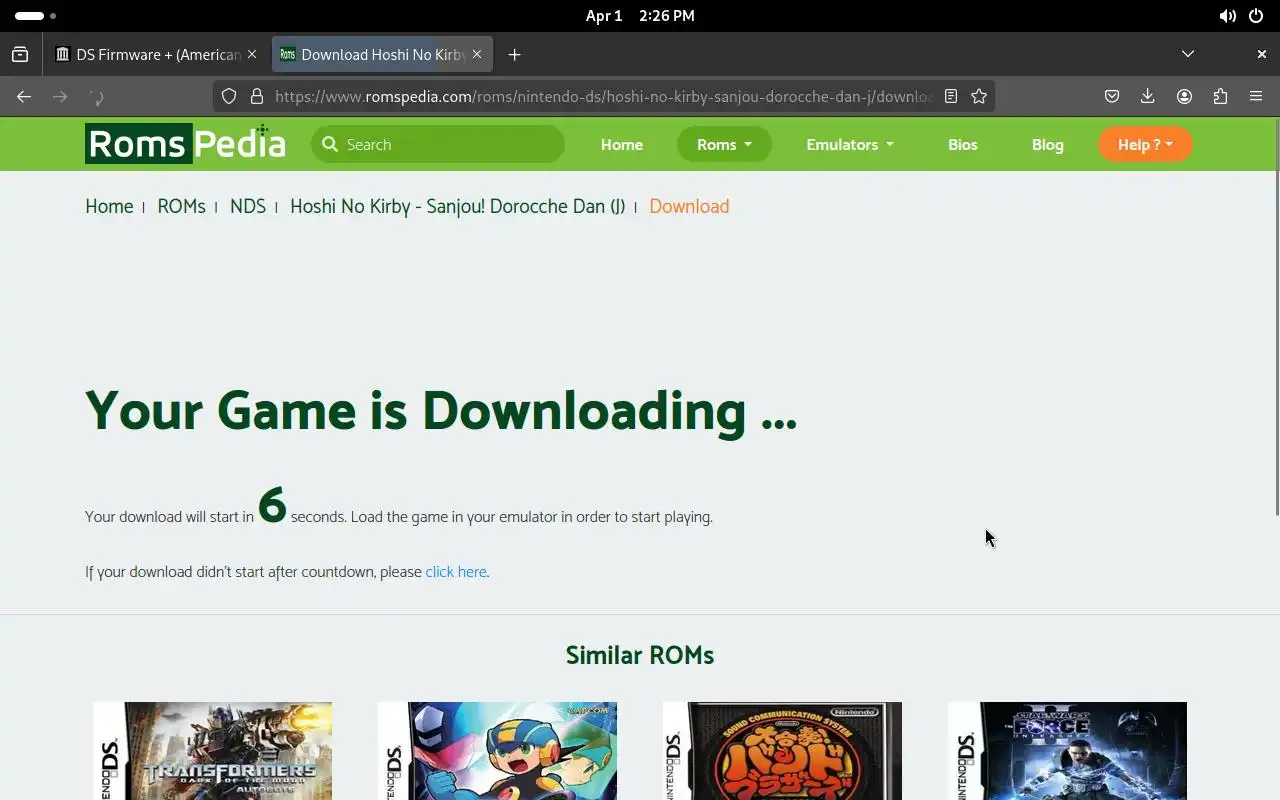Click the 'Your Game is Downloading' heading
The height and width of the screenshot is (800, 1280).
tap(441, 410)
